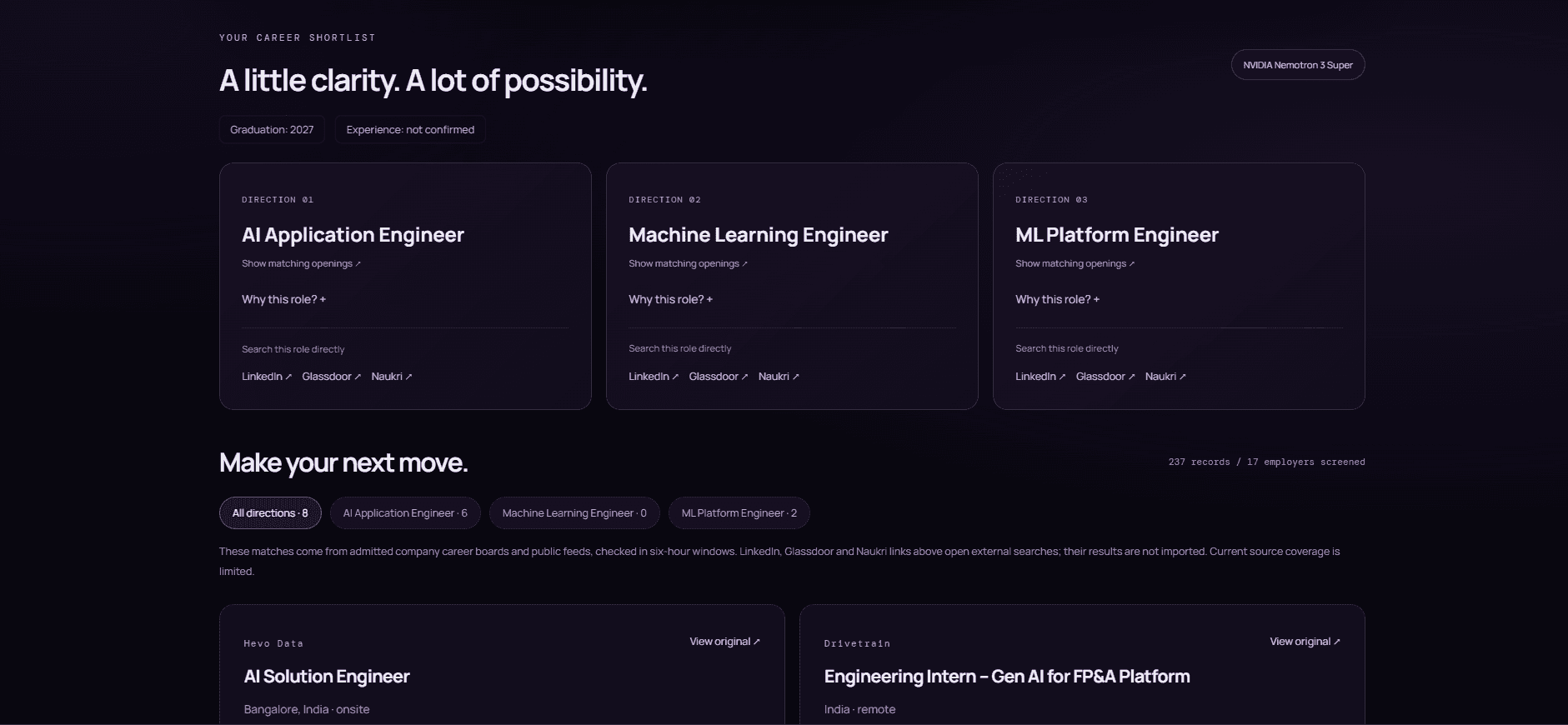
Task: Expand 'Why this role?' for ML Platform Engineer
Action: coord(1057,299)
